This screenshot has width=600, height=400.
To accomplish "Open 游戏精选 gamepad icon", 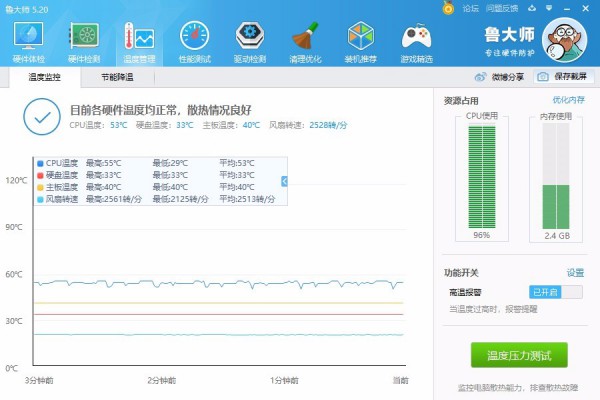I will pyautogui.click(x=416, y=42).
